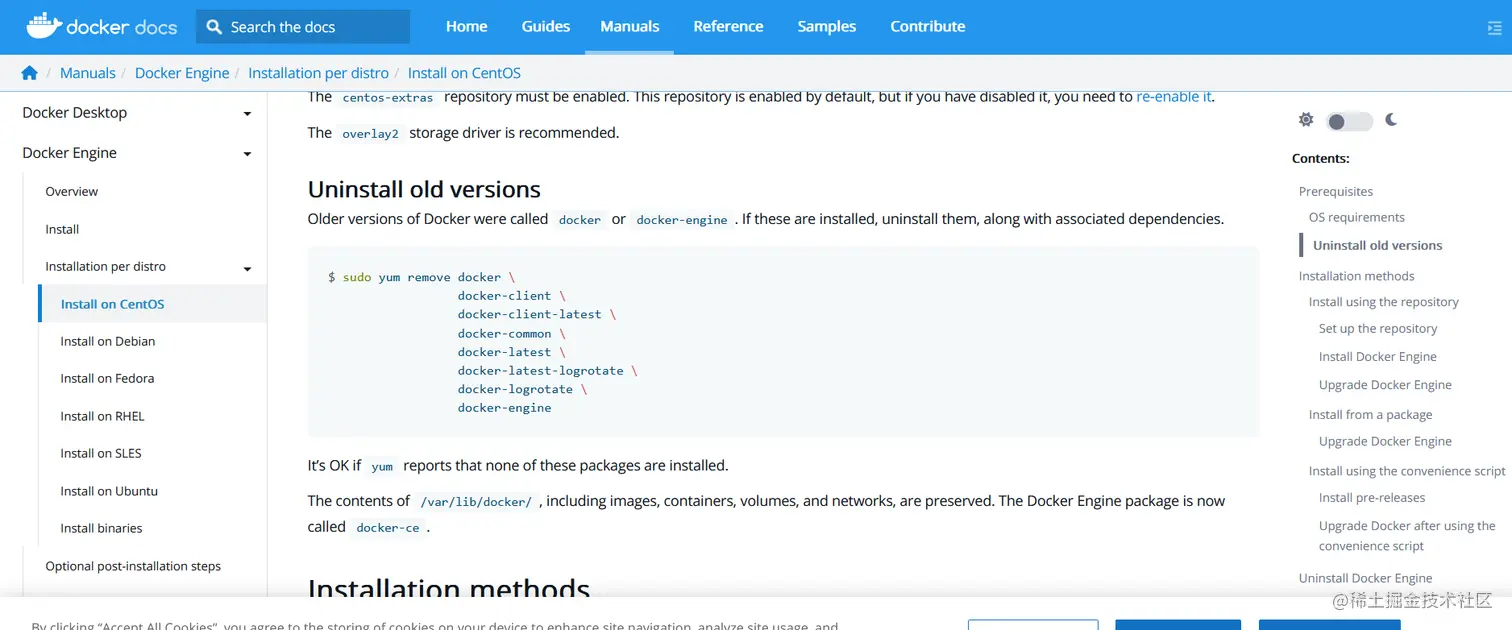Collapse Installation per distro arrow
Image resolution: width=1512 pixels, height=630 pixels.
coord(247,268)
